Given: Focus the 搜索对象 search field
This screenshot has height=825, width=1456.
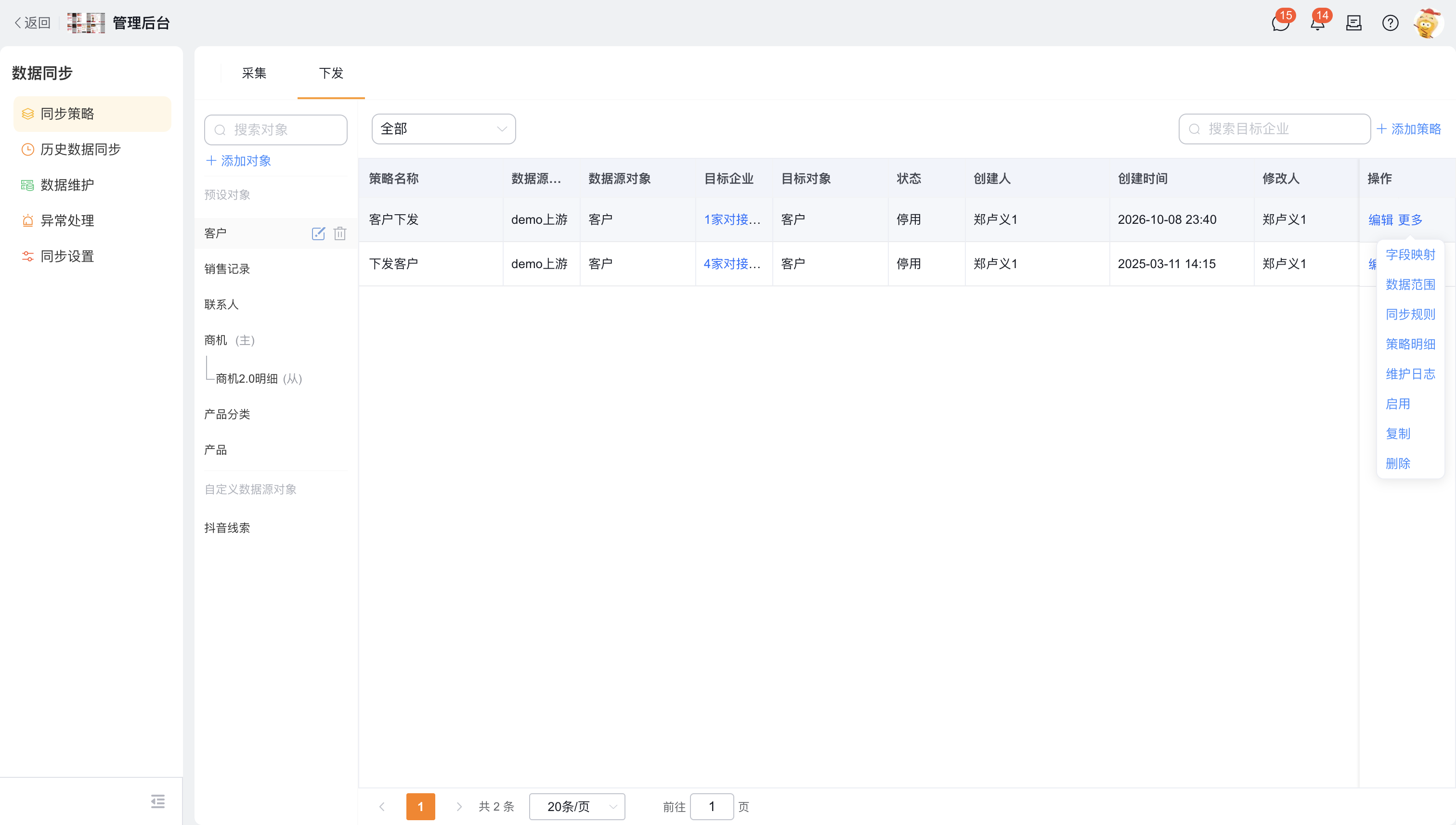Looking at the screenshot, I should (x=276, y=130).
